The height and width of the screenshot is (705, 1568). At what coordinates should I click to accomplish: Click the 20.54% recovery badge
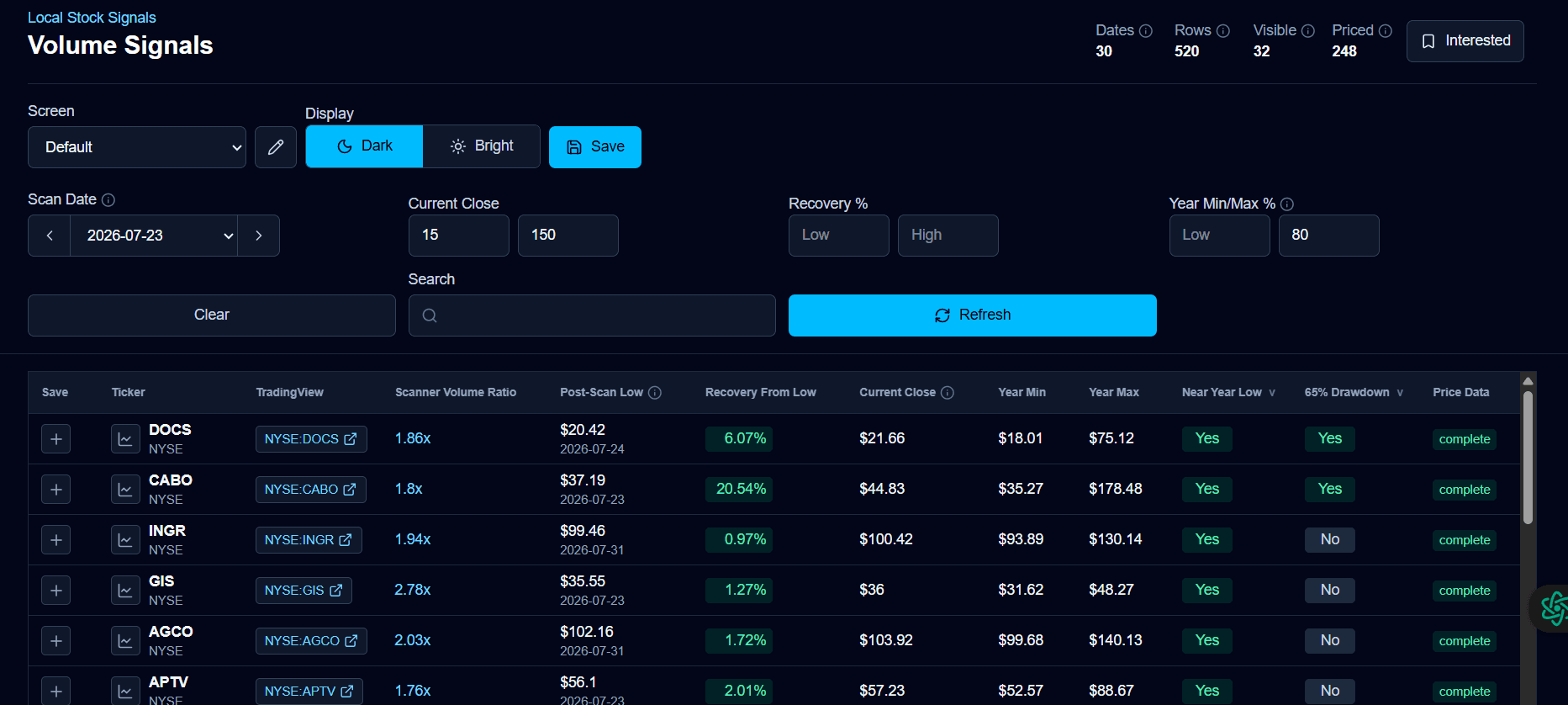(x=739, y=490)
